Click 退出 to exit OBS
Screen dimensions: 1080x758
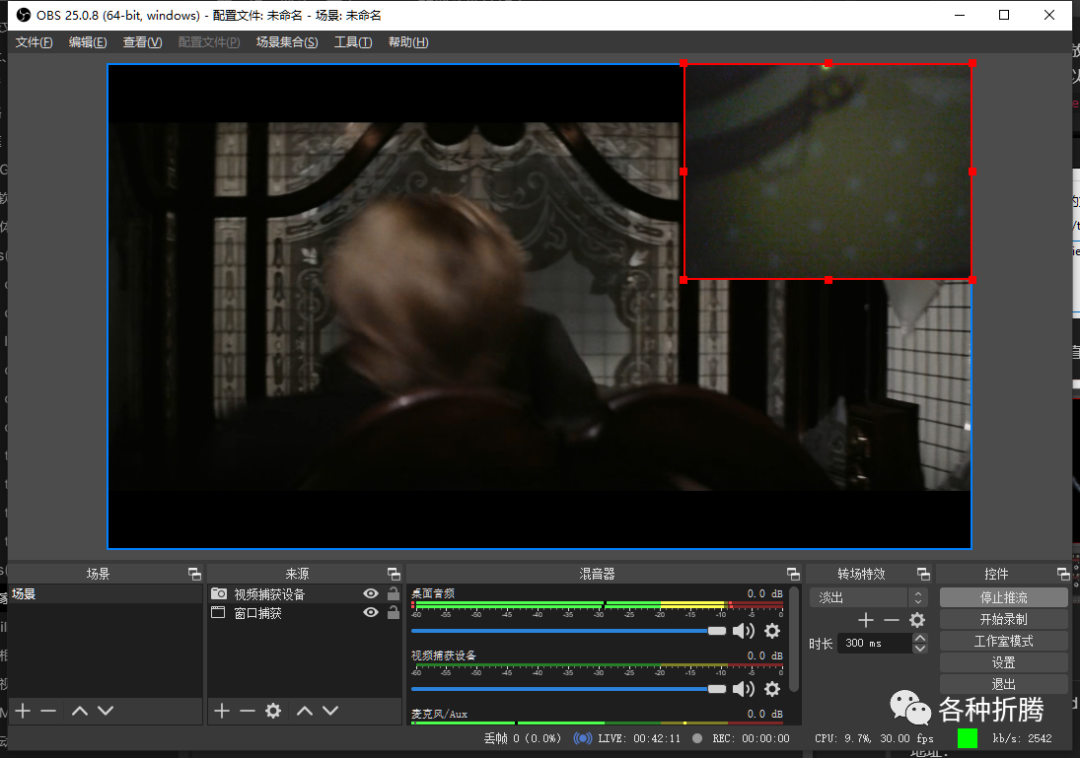[x=1004, y=684]
